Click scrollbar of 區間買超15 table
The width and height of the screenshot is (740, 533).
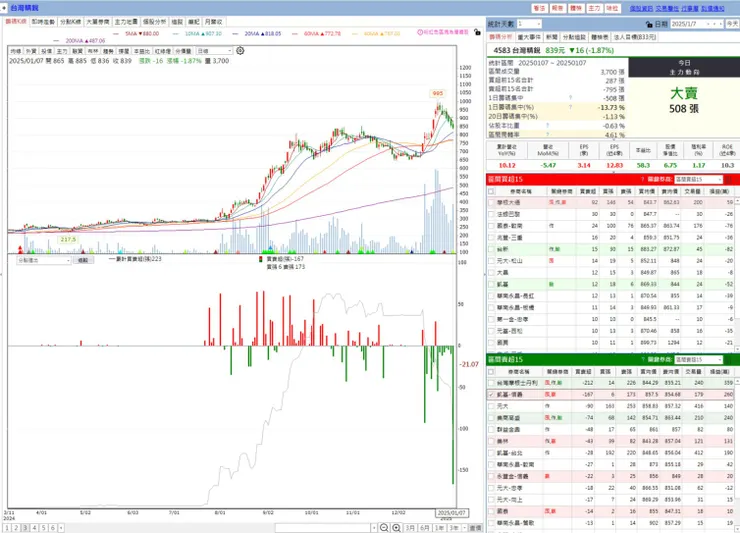(737, 274)
